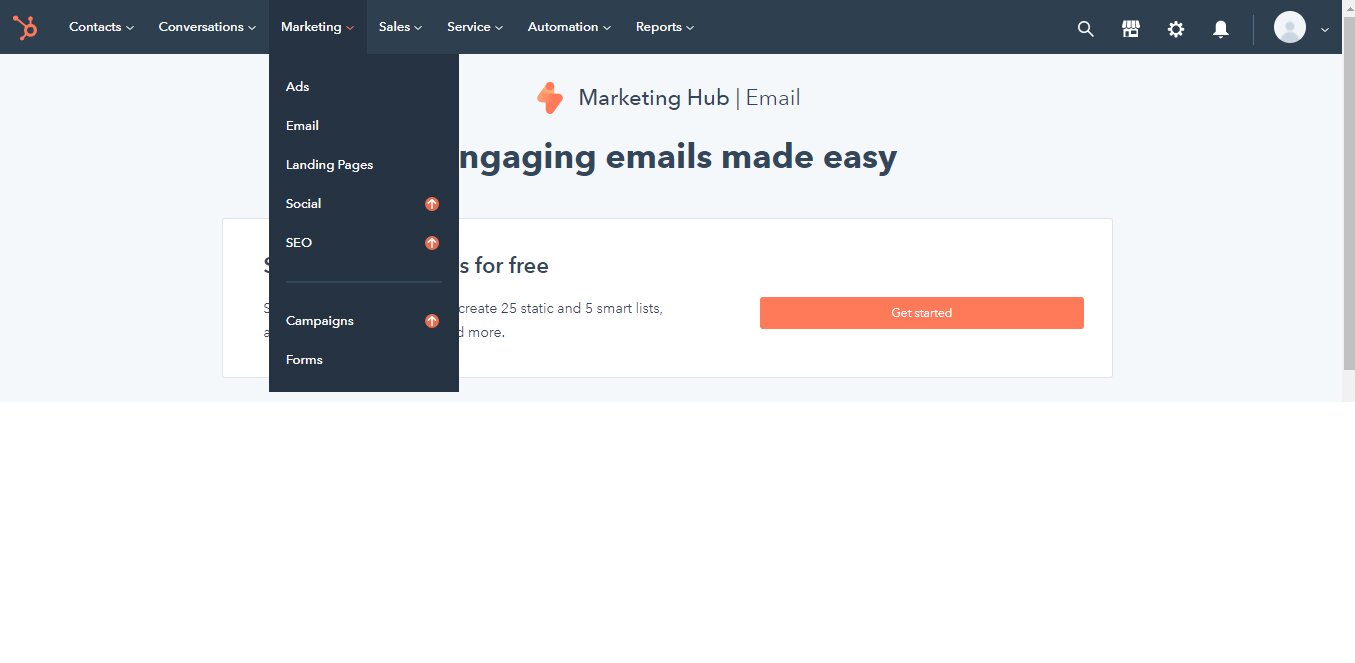Open the App Marketplace icon
Screen dimensions: 1355x663
click(x=1130, y=29)
